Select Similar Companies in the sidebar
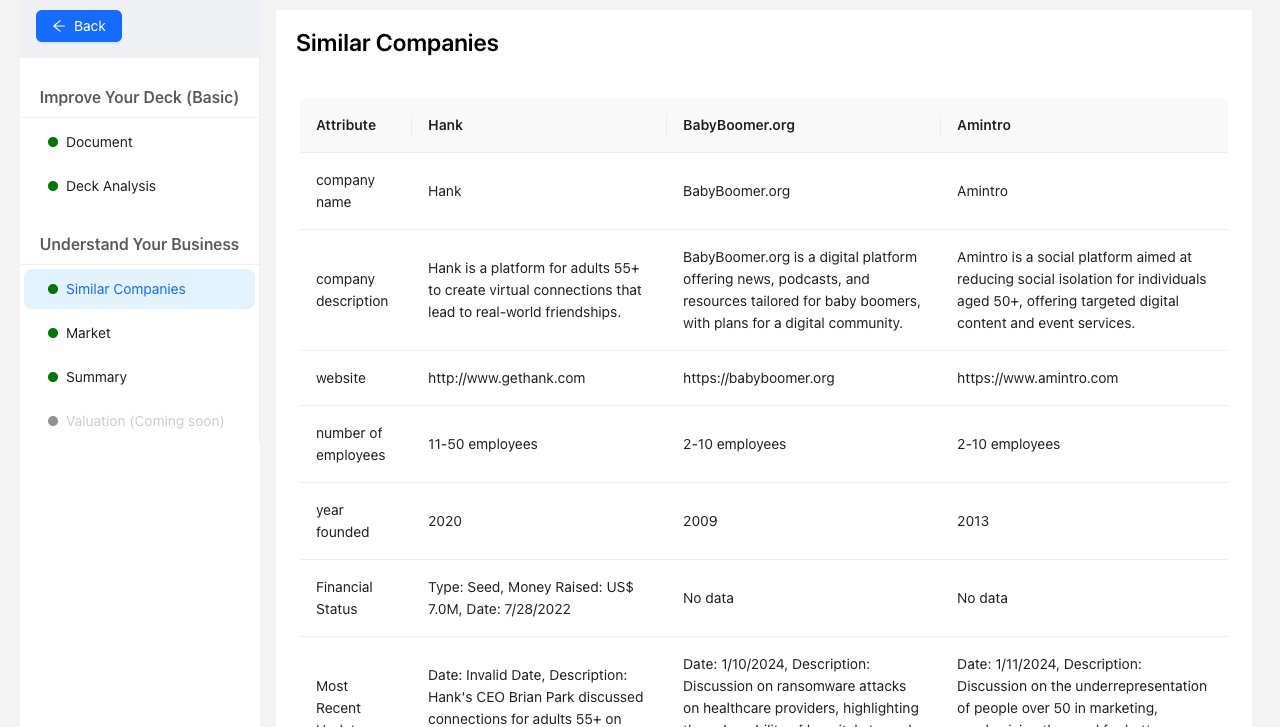This screenshot has width=1280, height=727. [126, 289]
